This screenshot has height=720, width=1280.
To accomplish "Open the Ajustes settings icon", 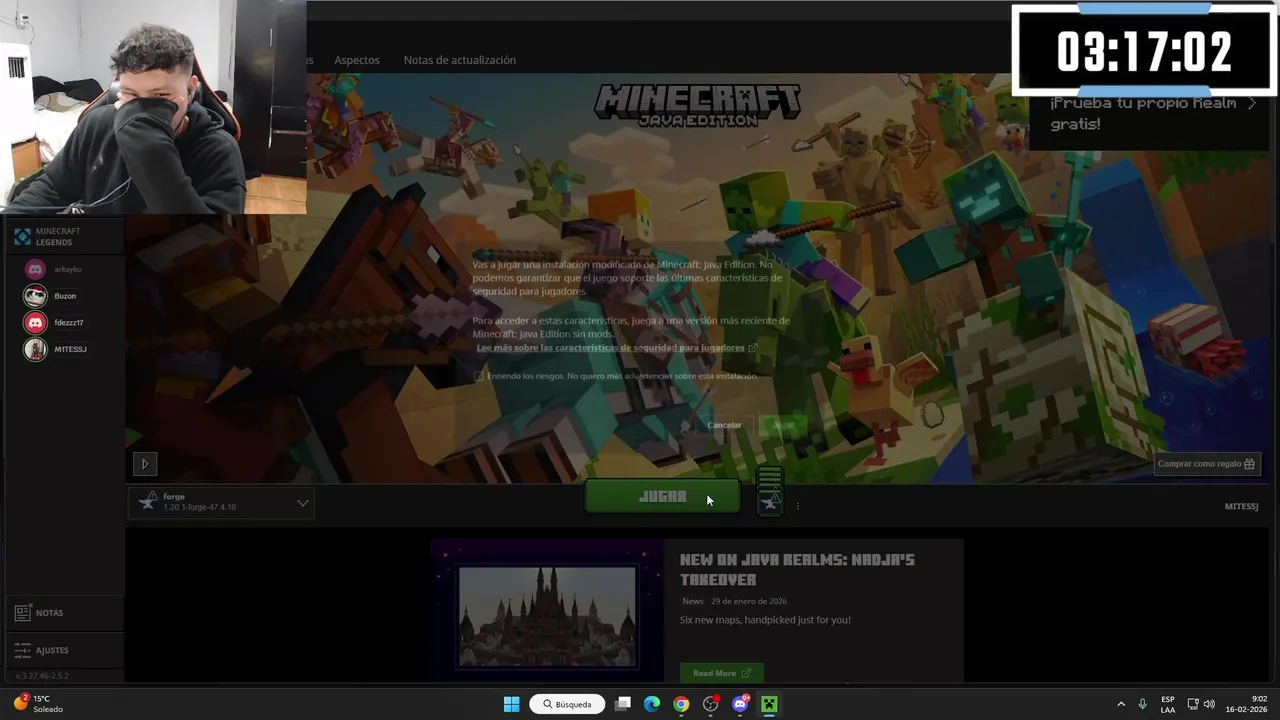I will (x=22, y=650).
